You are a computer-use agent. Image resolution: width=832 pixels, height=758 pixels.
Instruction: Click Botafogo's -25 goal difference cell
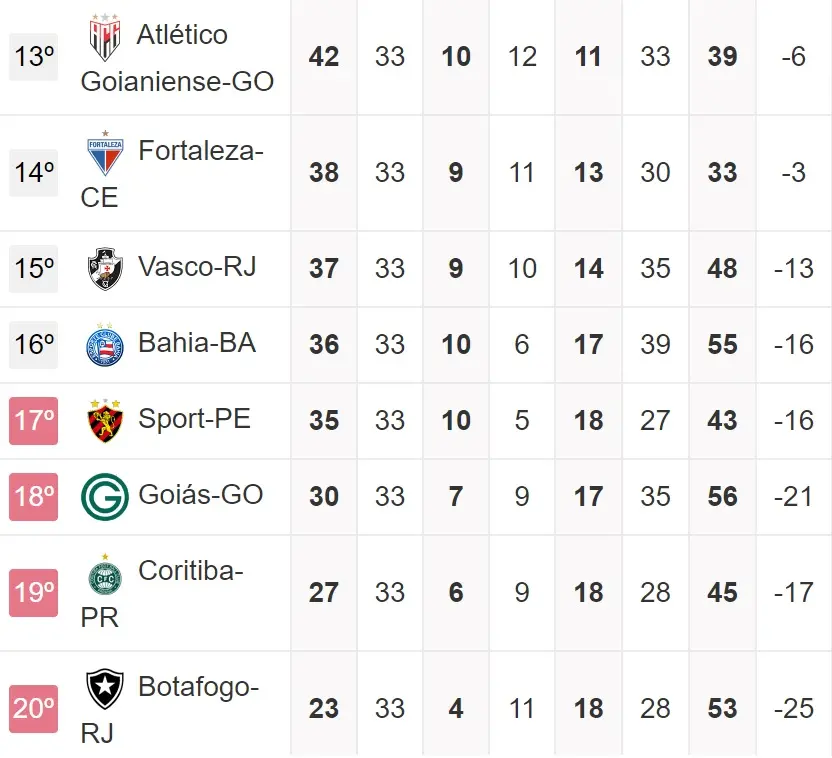pos(794,708)
